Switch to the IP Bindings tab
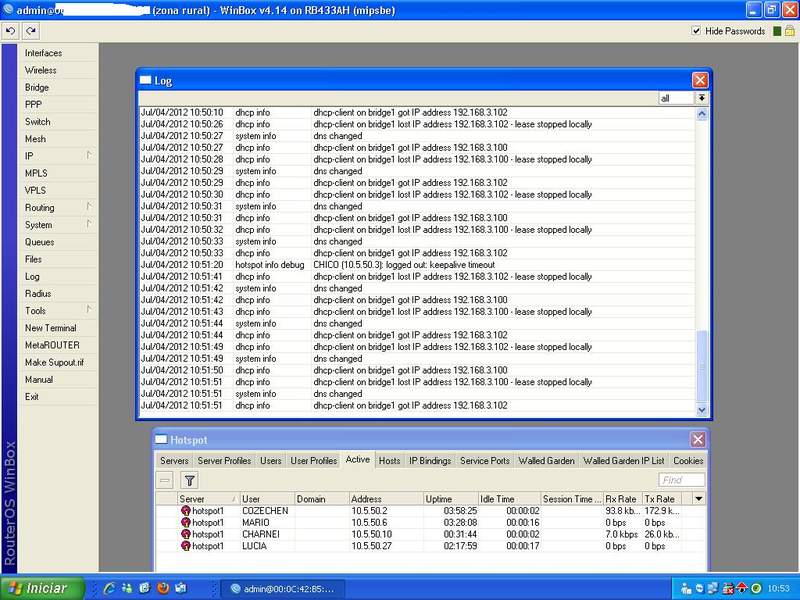This screenshot has height=600, width=800. [430, 461]
